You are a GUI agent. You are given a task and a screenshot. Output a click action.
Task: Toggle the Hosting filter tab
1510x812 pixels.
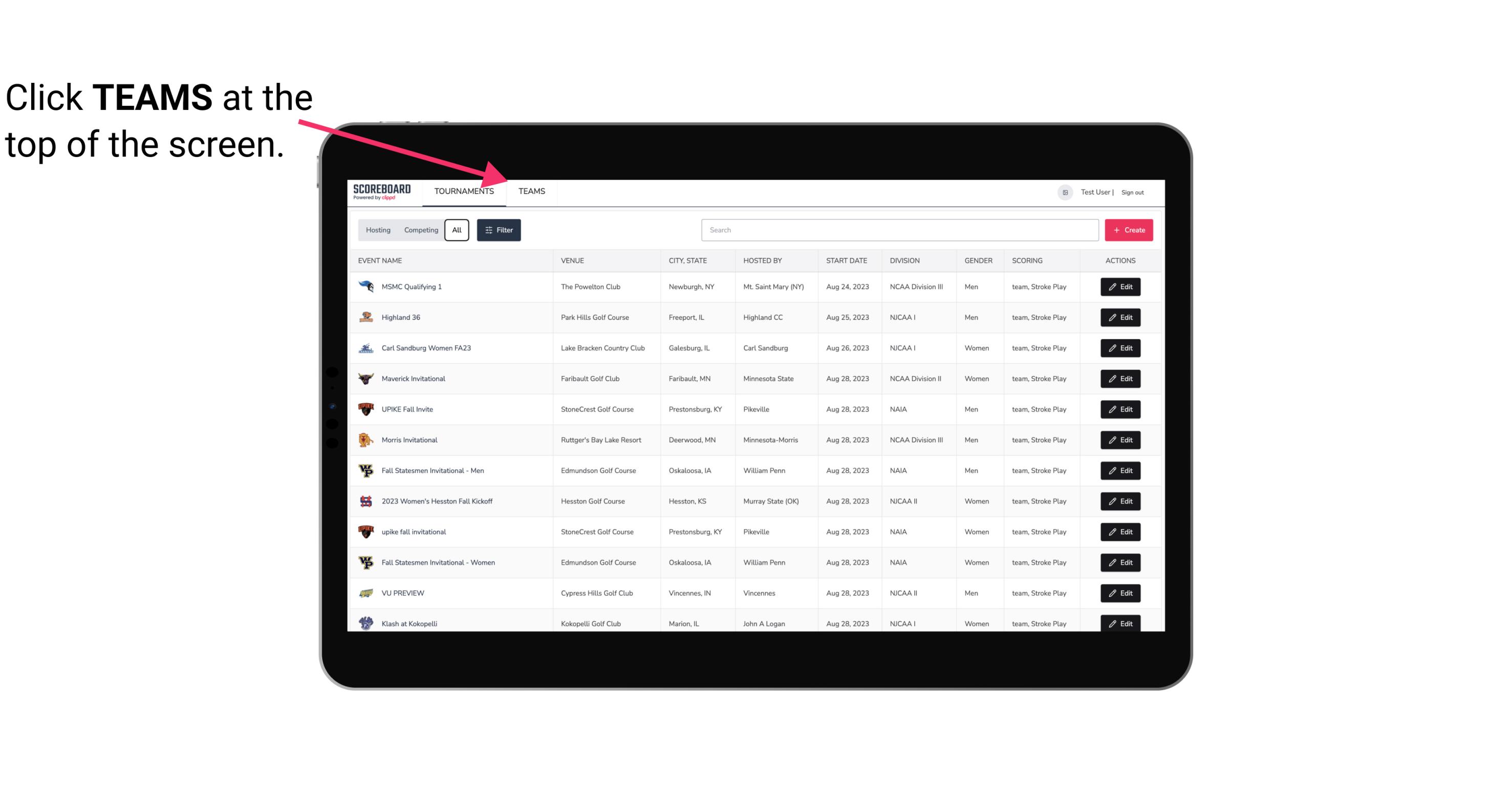[x=378, y=230]
